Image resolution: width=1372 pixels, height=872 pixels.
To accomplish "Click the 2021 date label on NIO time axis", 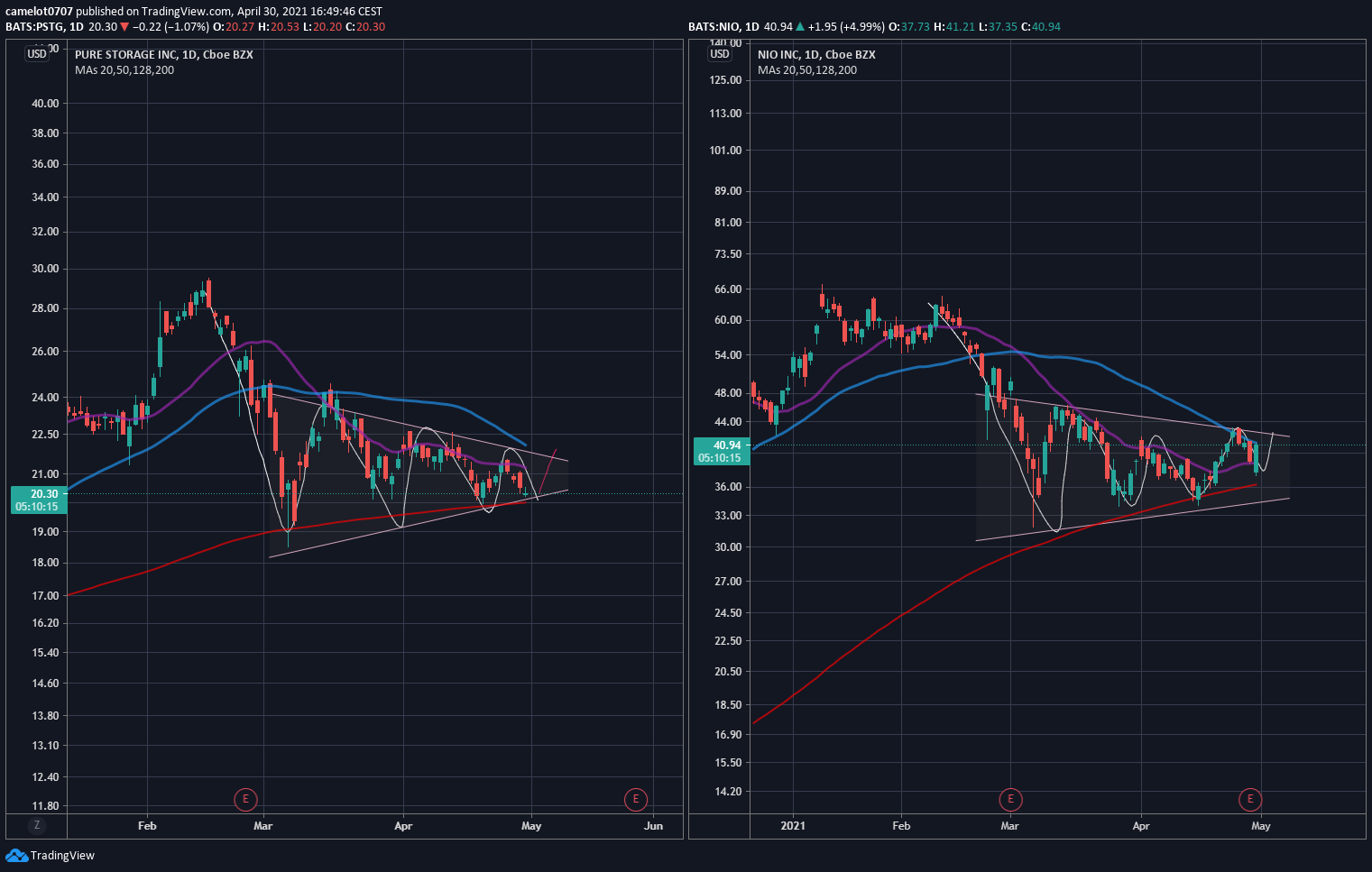I will click(793, 825).
